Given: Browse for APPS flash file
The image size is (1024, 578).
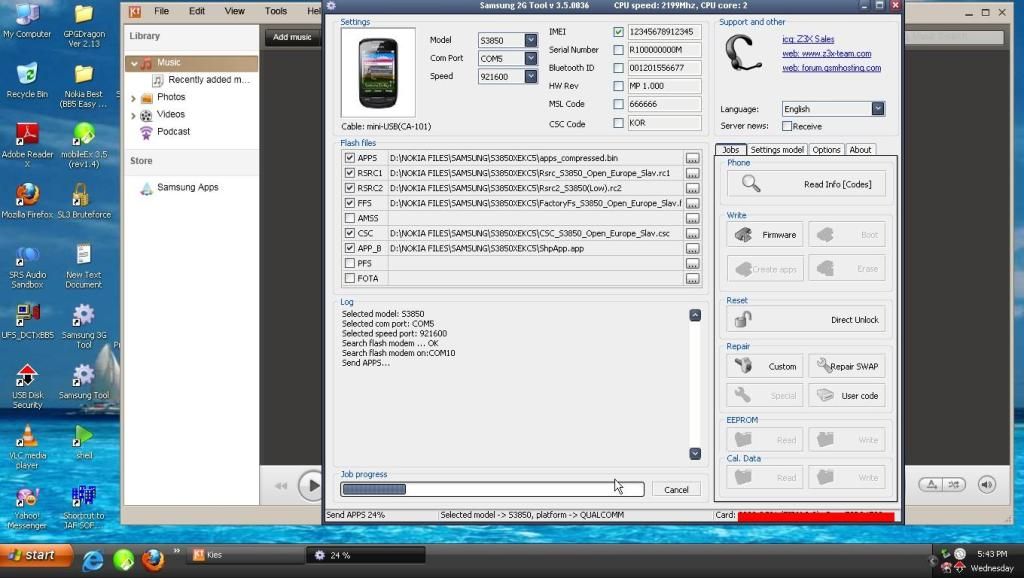Looking at the screenshot, I should coord(692,158).
